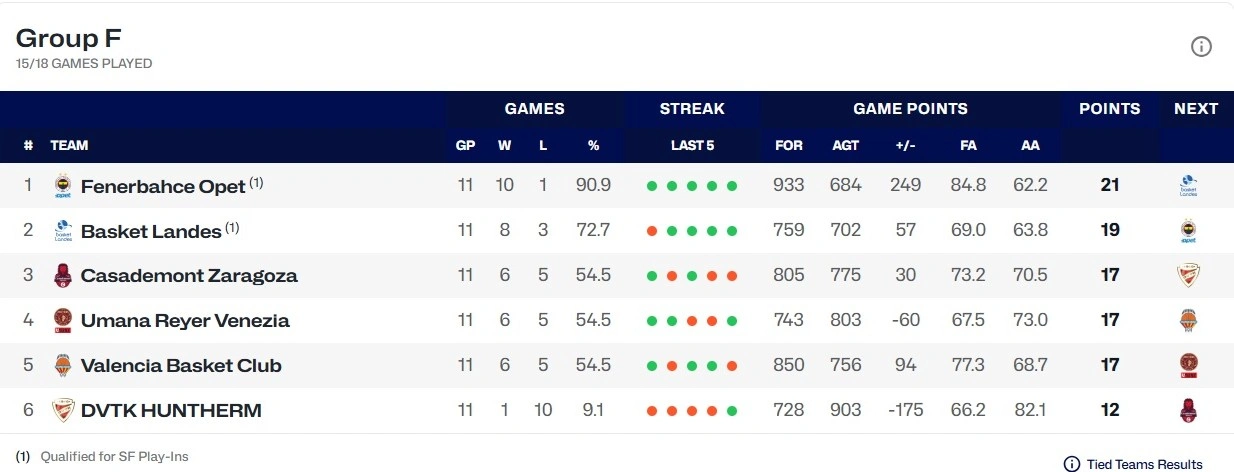The width and height of the screenshot is (1234, 472).
Task: Click the Umana Reyer Venezia team name
Action: click(x=185, y=321)
